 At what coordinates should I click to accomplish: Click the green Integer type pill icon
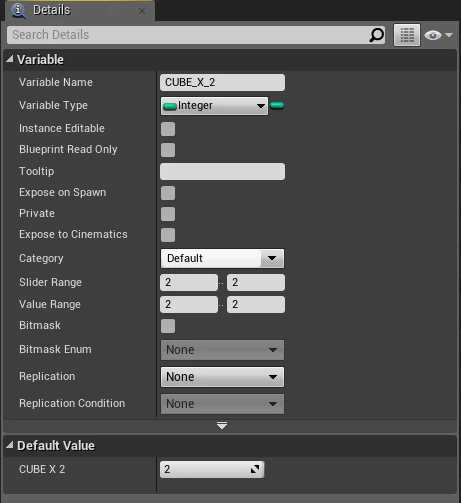[x=170, y=107]
